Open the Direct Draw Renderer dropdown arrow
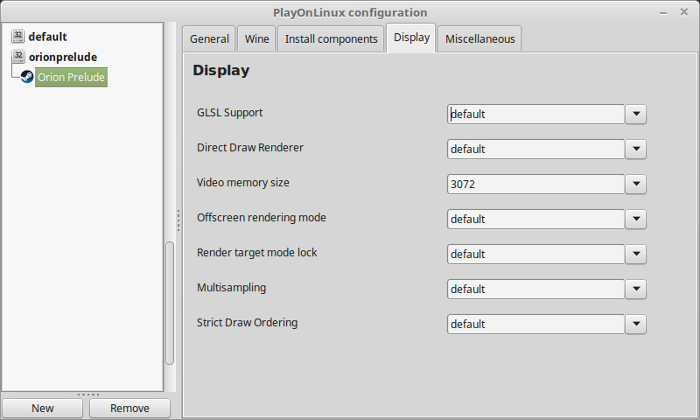This screenshot has height=420, width=700. [x=636, y=149]
